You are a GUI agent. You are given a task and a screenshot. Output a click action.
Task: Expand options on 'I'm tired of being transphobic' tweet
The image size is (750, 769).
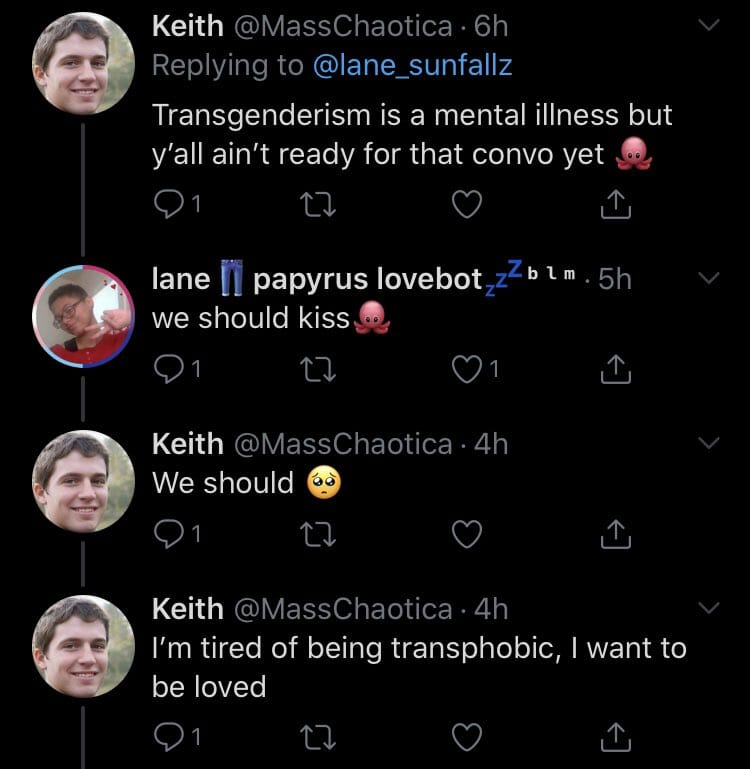point(708,608)
